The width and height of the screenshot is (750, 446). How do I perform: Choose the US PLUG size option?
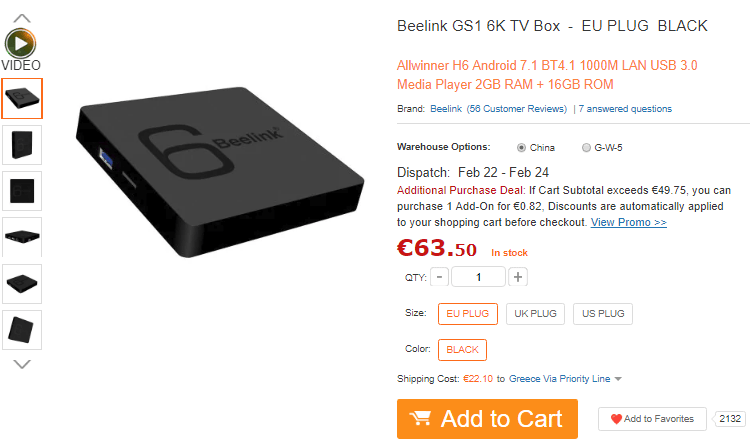603,314
